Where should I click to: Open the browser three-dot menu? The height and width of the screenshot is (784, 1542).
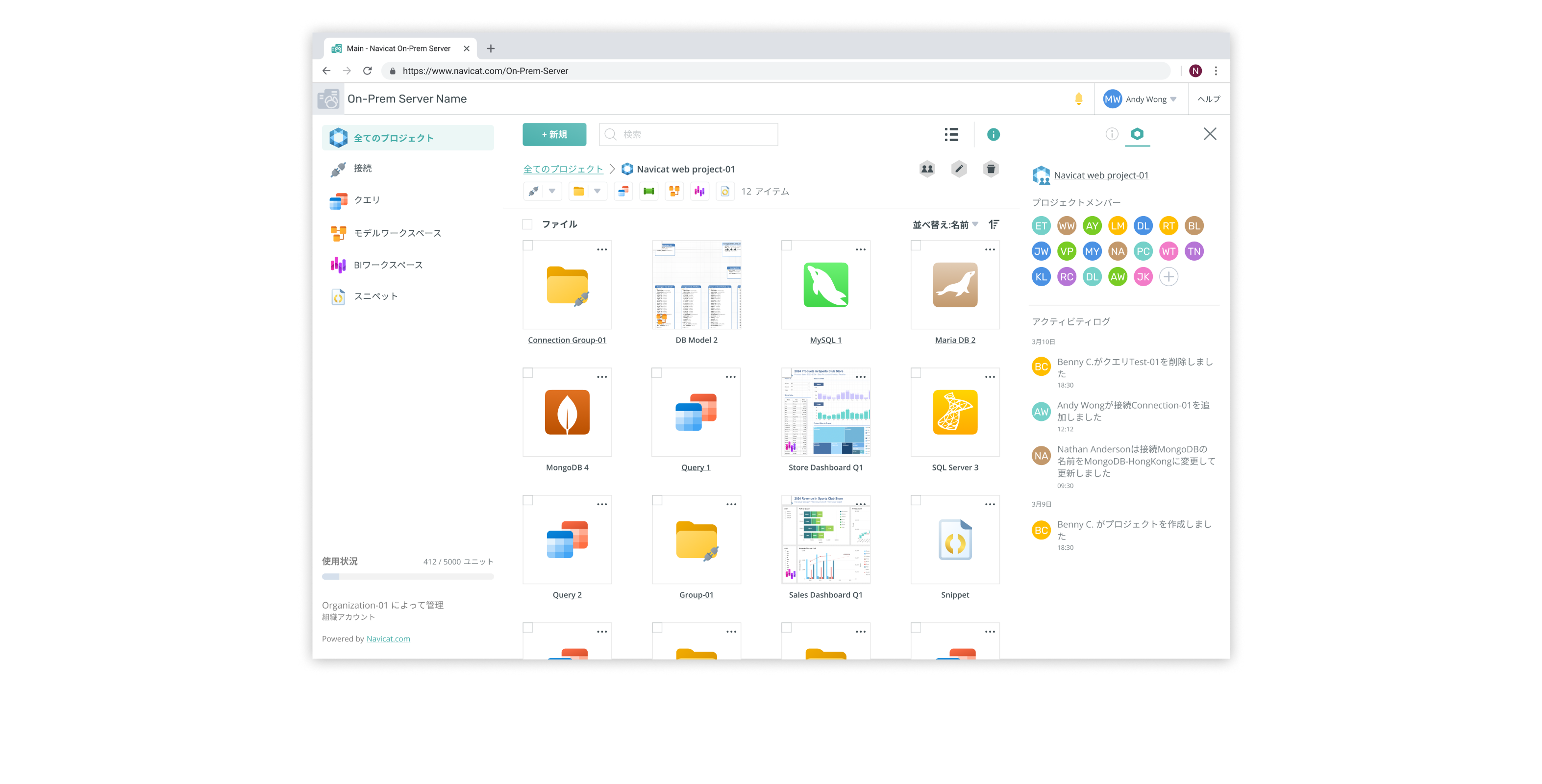(x=1216, y=71)
